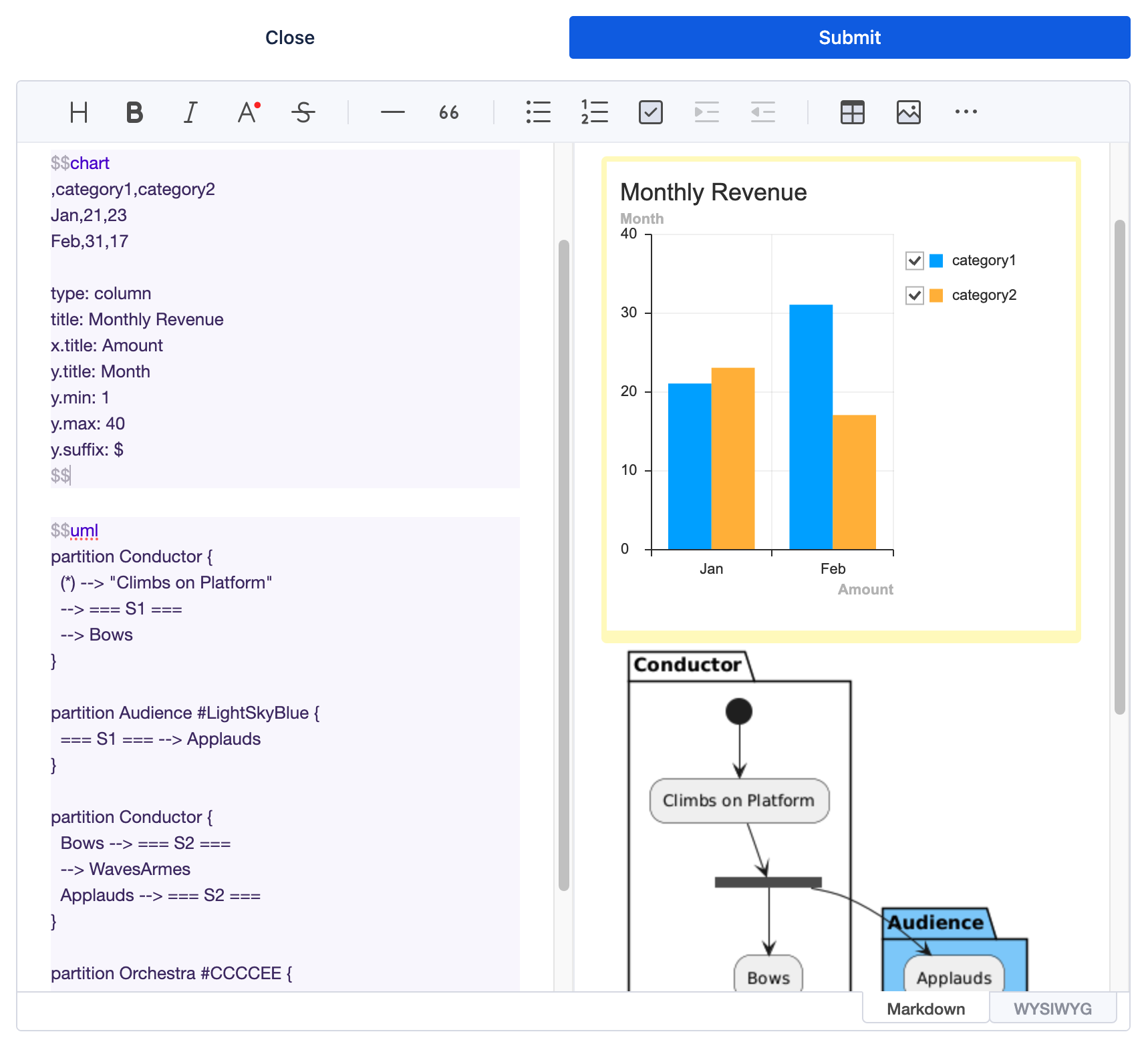Open the text color tool

[248, 112]
